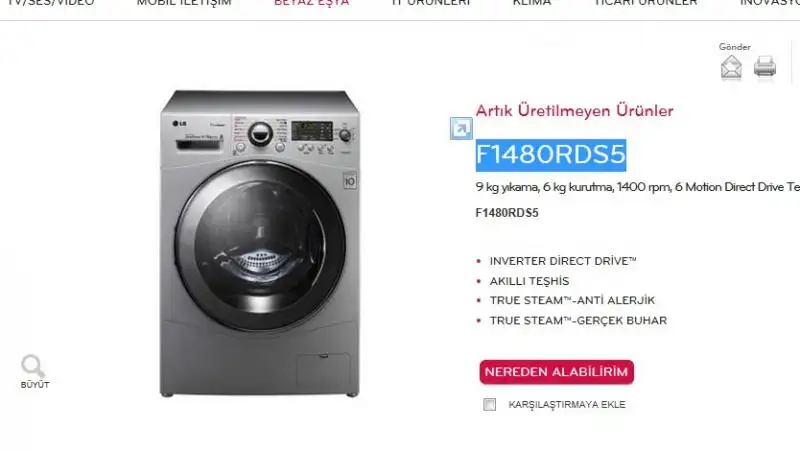The image size is (800, 451).
Task: Select the BEYAZ EŞYA menu item
Action: [311, 2]
